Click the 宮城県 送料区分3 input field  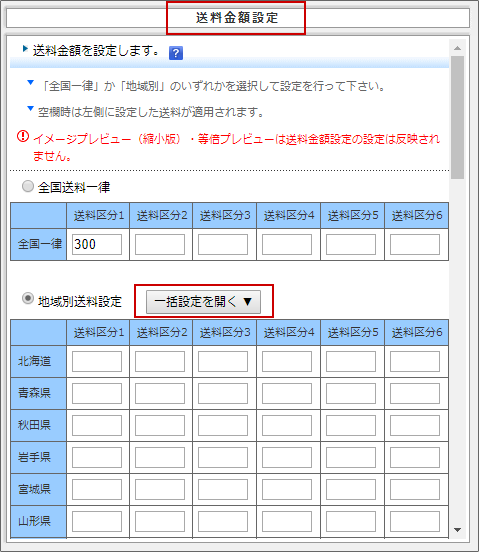click(223, 490)
